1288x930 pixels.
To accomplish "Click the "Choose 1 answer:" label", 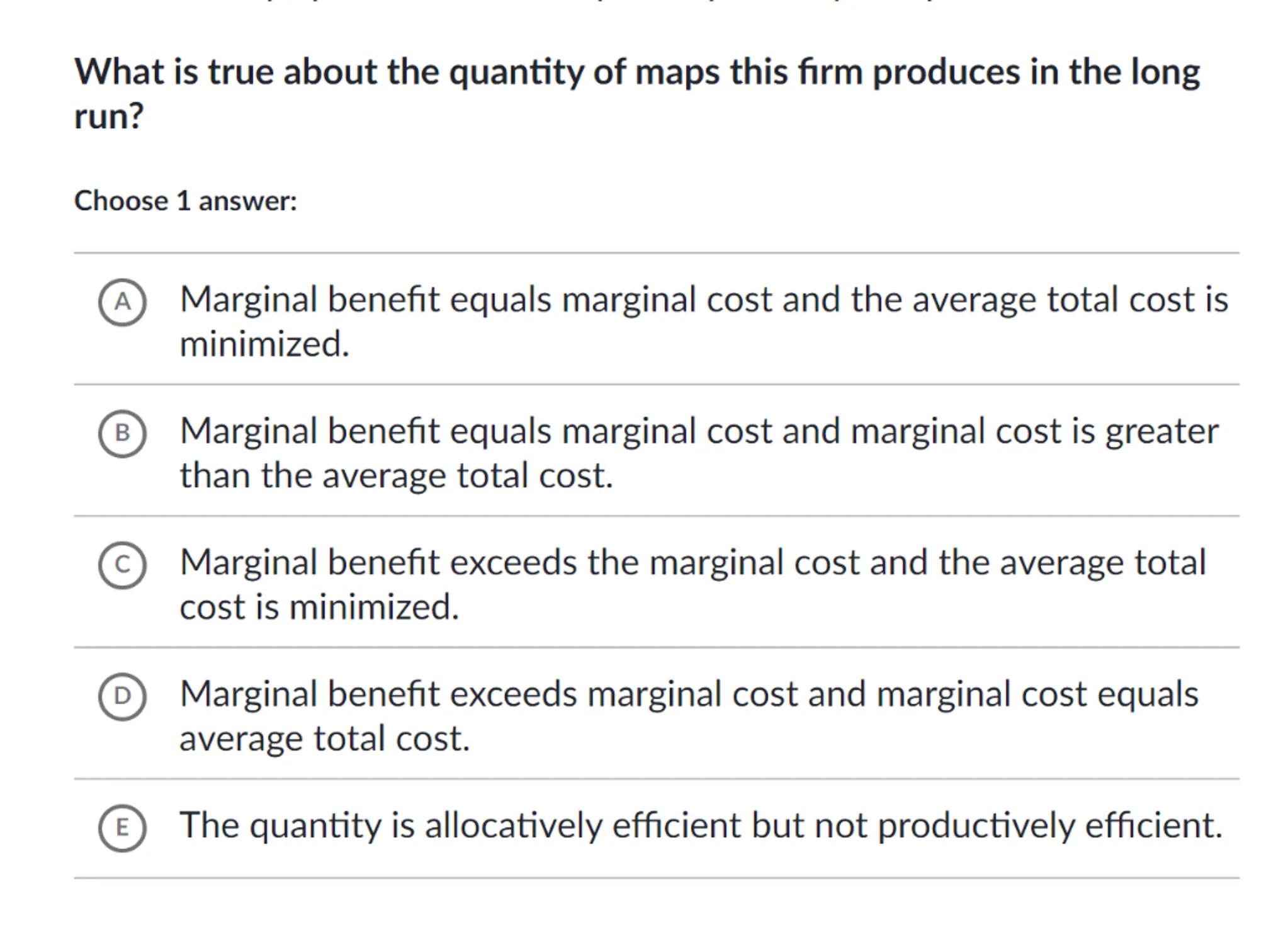I will (x=185, y=201).
